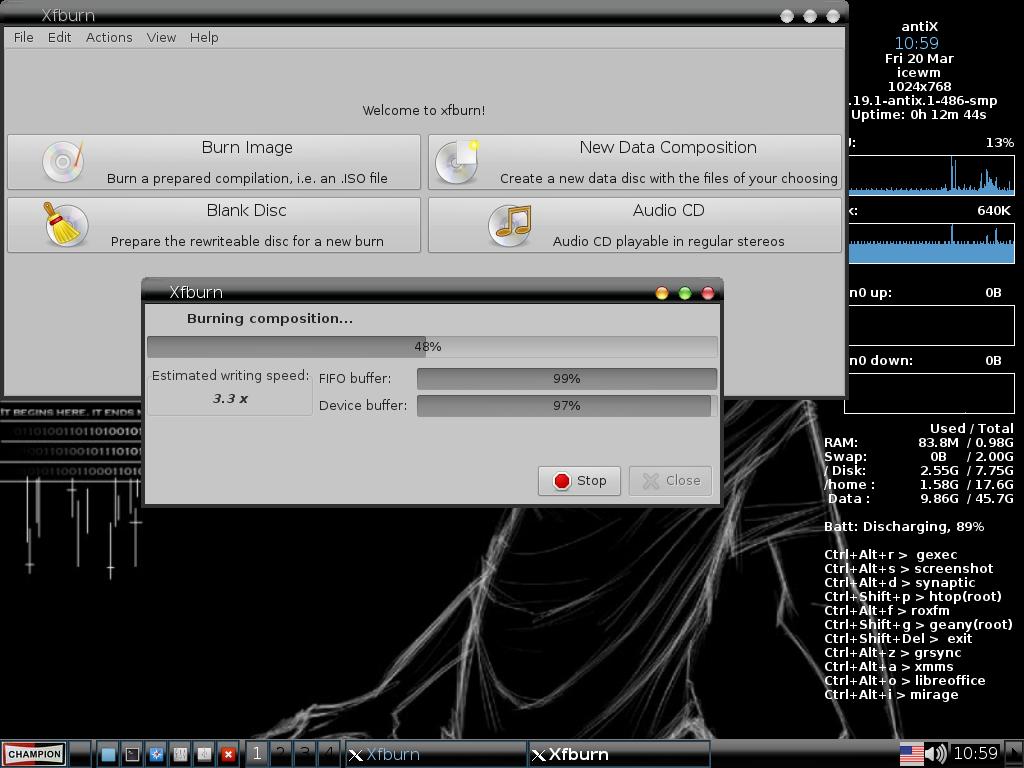Open the volume speaker icon in tray
The width and height of the screenshot is (1024, 768).
click(x=936, y=754)
